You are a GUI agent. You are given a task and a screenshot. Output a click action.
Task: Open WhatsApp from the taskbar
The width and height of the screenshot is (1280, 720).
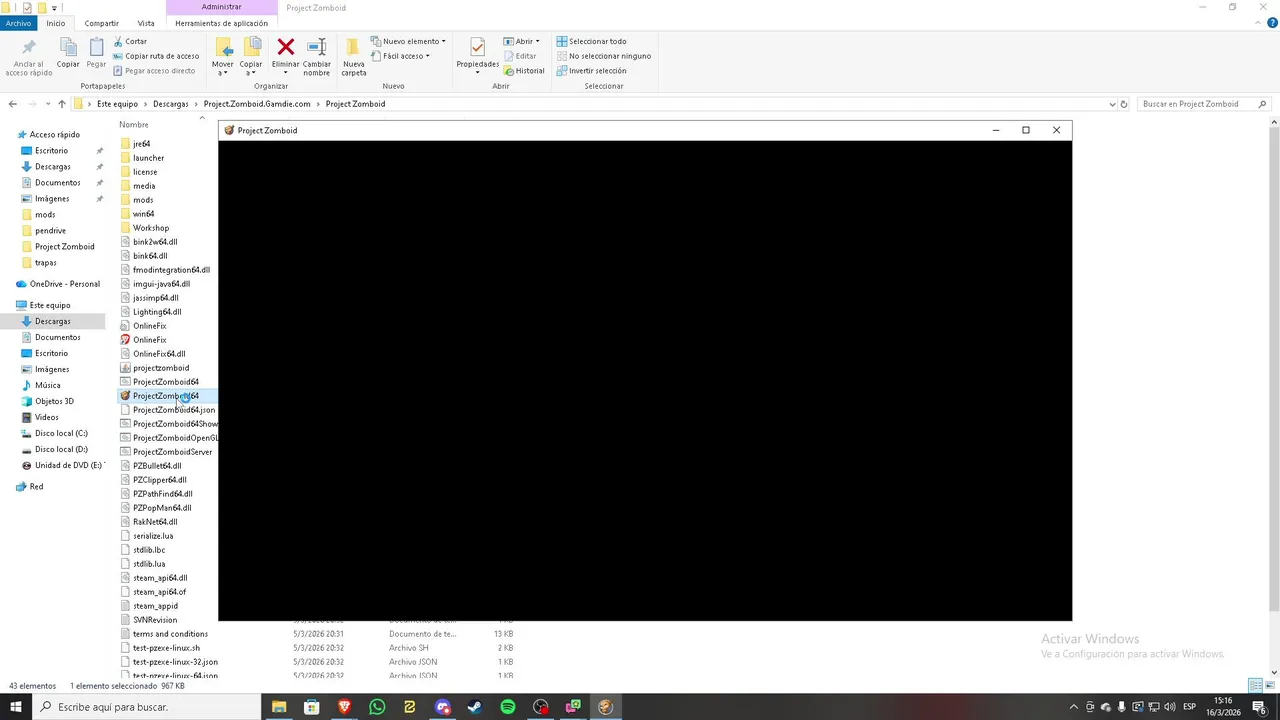click(x=377, y=707)
